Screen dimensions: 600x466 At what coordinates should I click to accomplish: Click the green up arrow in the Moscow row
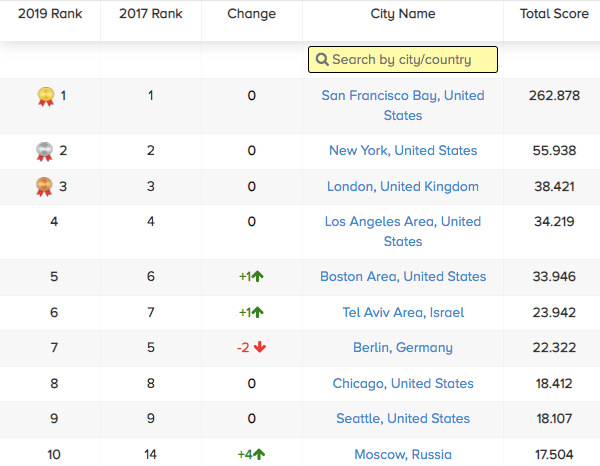(258, 454)
